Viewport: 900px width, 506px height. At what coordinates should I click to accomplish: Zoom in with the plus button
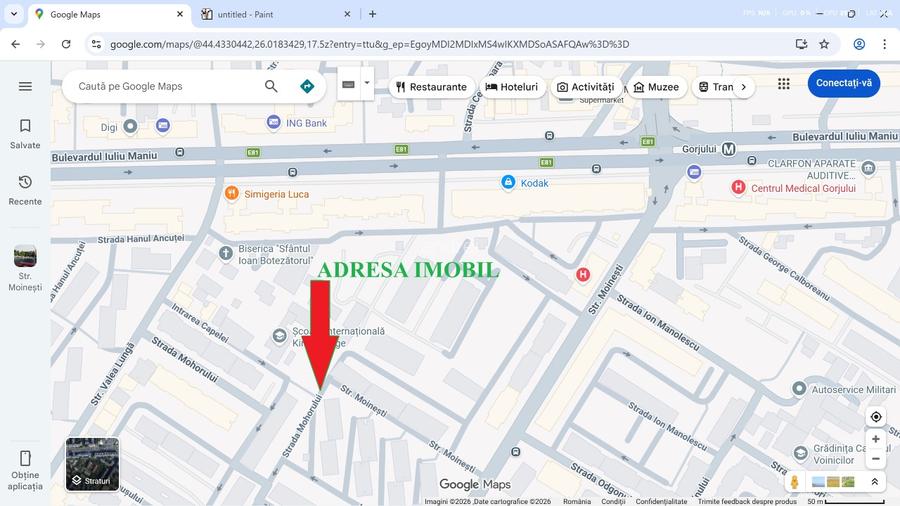click(876, 439)
